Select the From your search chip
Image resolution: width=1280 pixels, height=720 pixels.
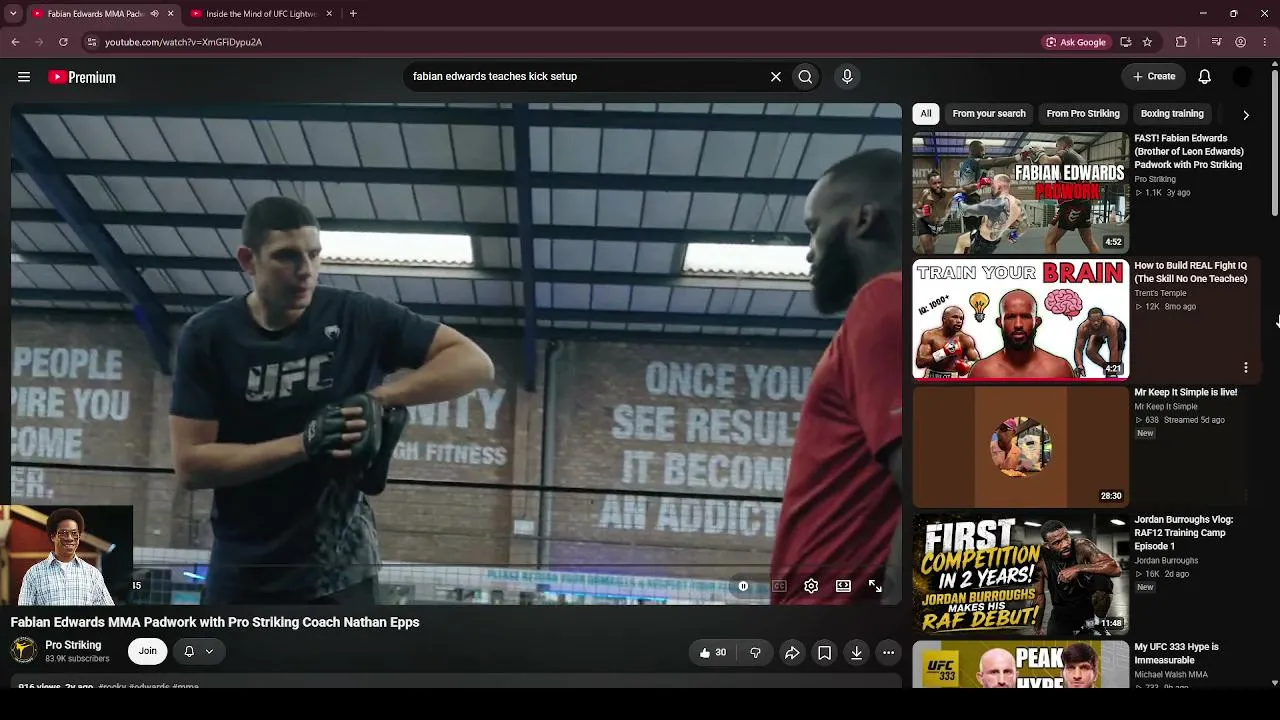989,114
